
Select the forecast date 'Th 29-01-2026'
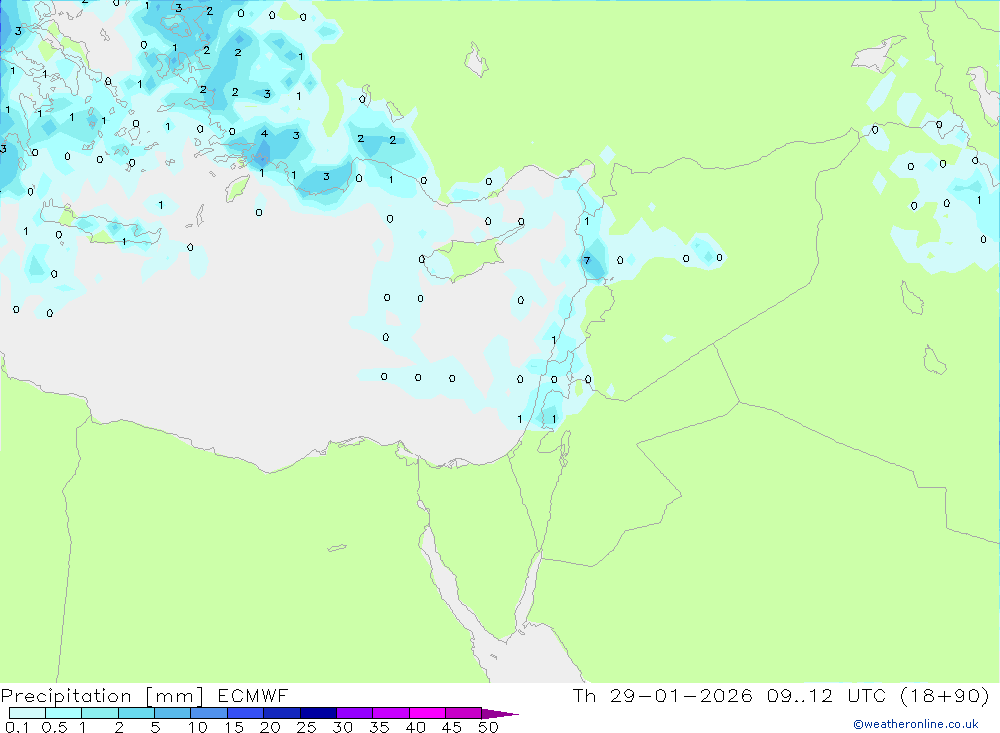click(x=662, y=696)
